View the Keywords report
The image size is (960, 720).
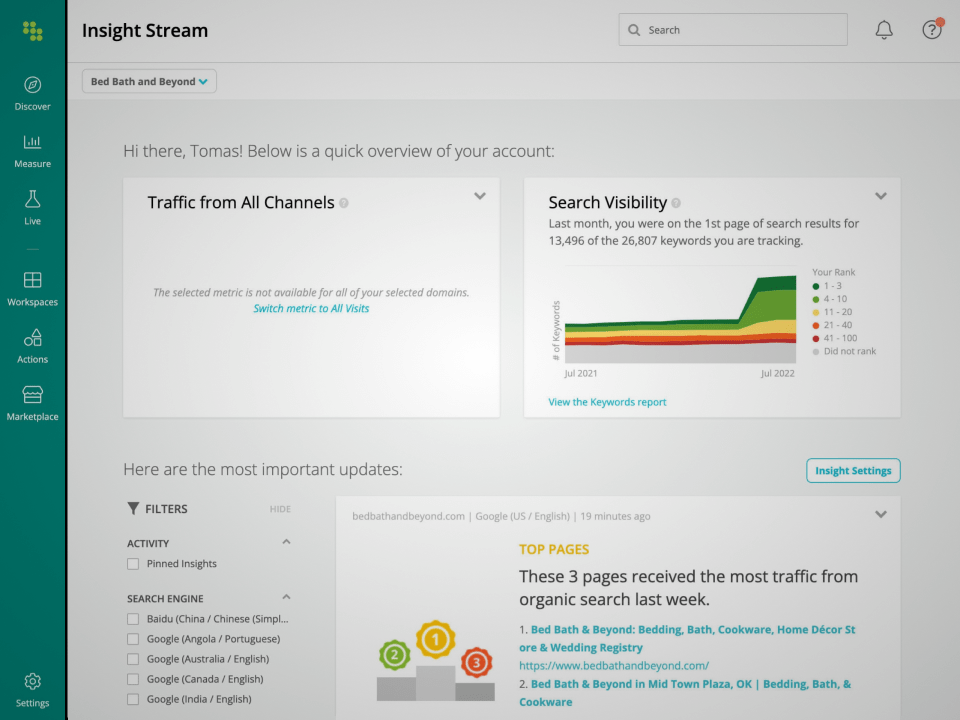point(609,400)
